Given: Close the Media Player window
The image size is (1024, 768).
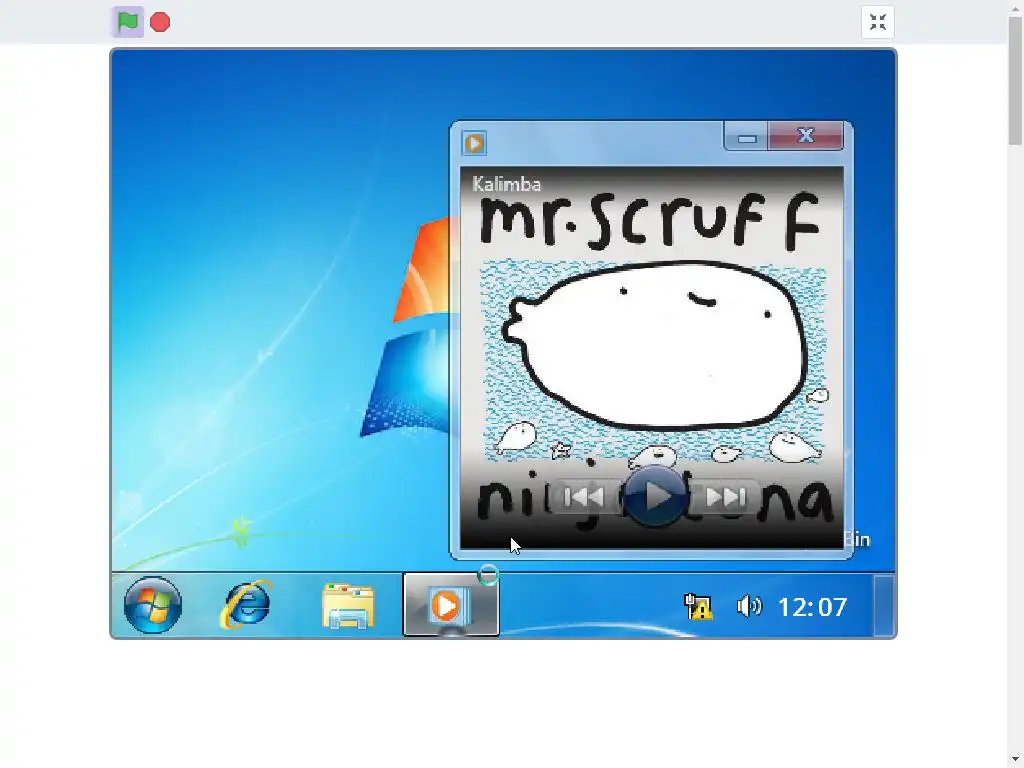Looking at the screenshot, I should click(x=806, y=136).
